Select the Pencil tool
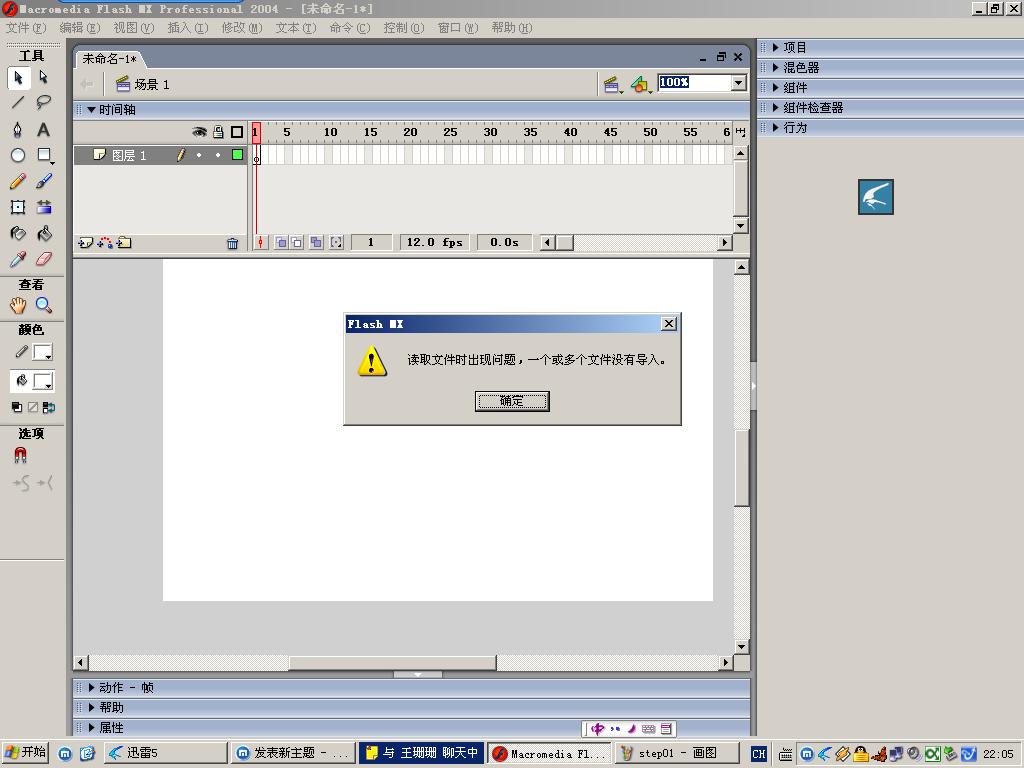This screenshot has height=768, width=1024. click(x=18, y=181)
